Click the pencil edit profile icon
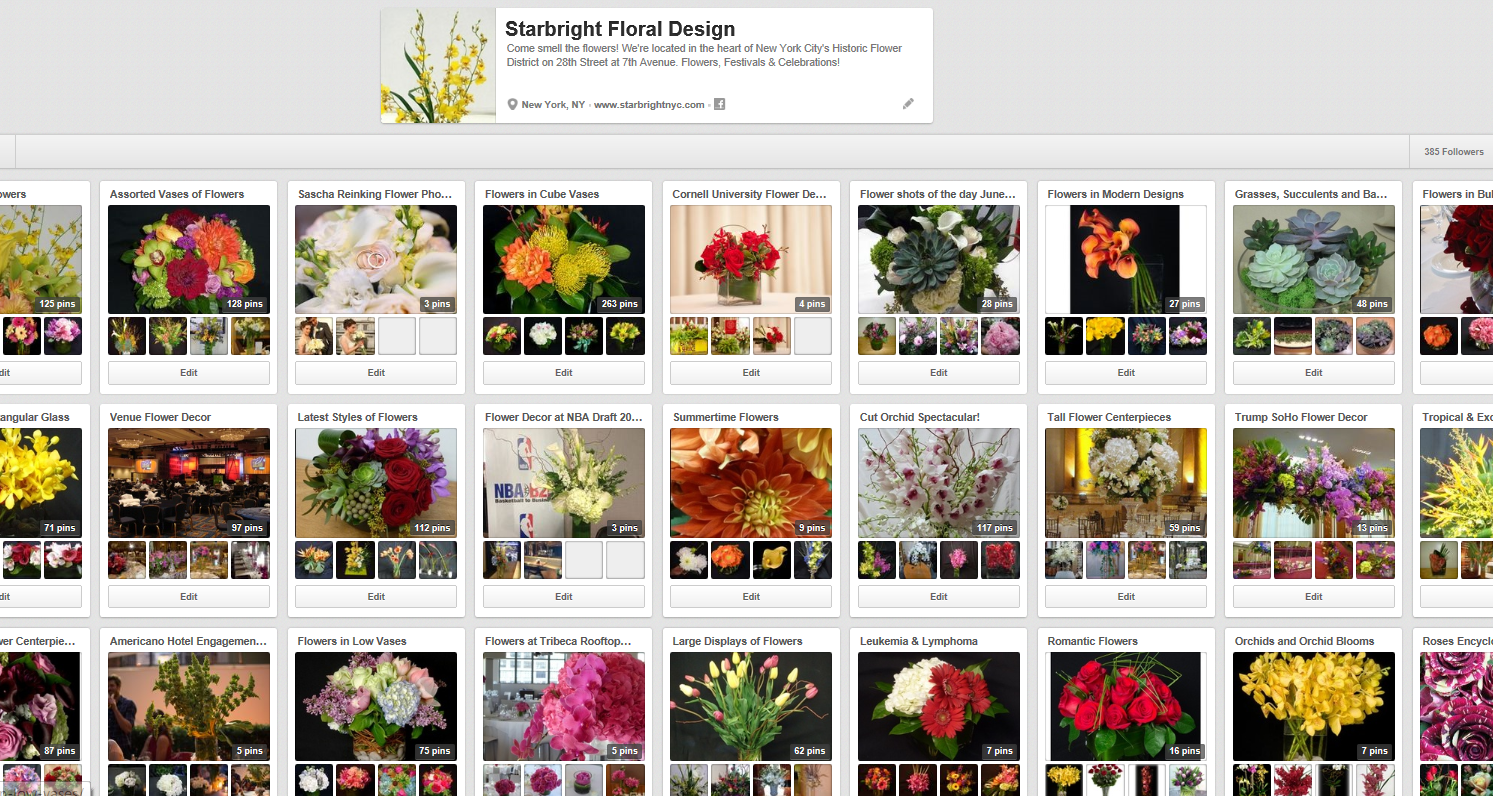Screen dimensions: 1493x796 pyautogui.click(x=908, y=104)
